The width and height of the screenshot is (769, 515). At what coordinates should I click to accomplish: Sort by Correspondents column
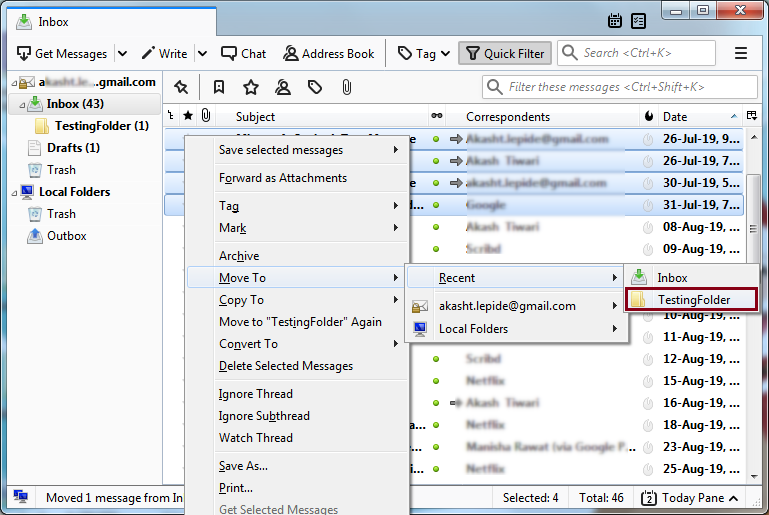coord(508,117)
